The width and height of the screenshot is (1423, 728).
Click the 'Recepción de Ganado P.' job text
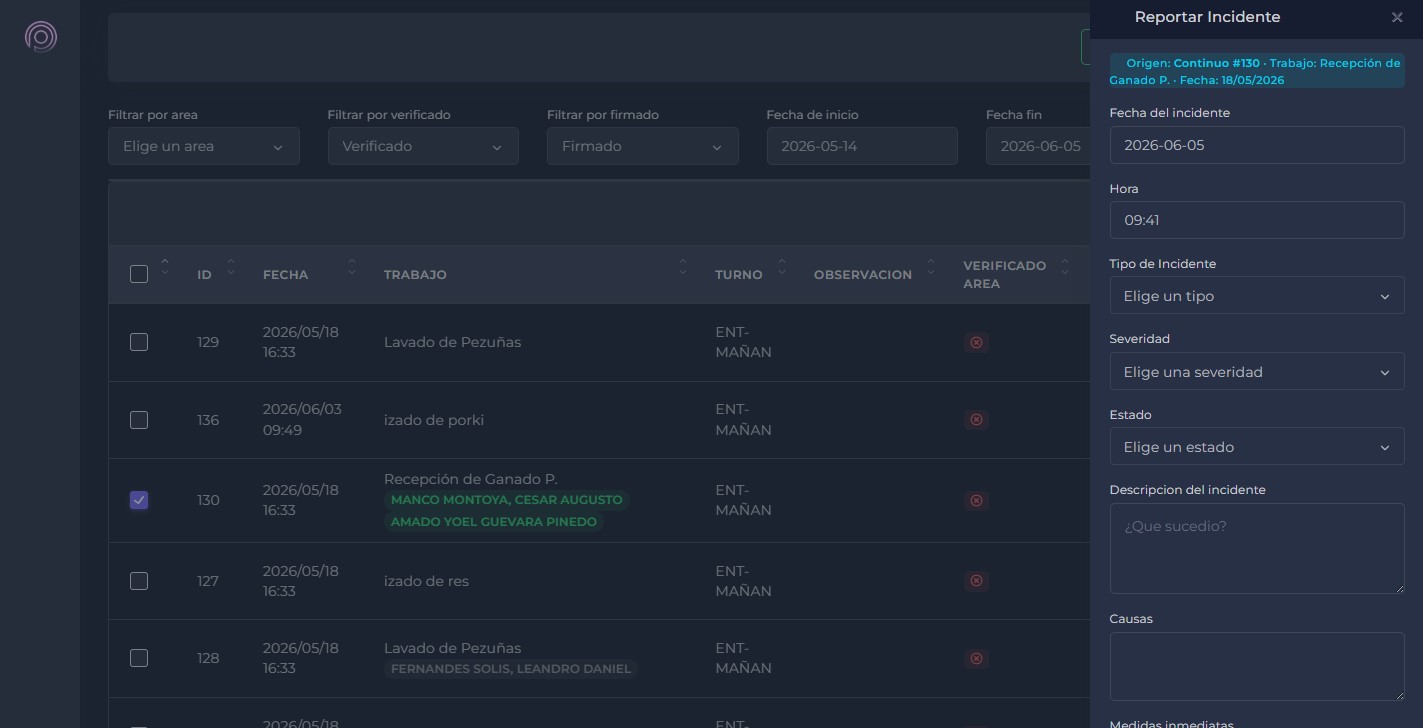coord(471,479)
